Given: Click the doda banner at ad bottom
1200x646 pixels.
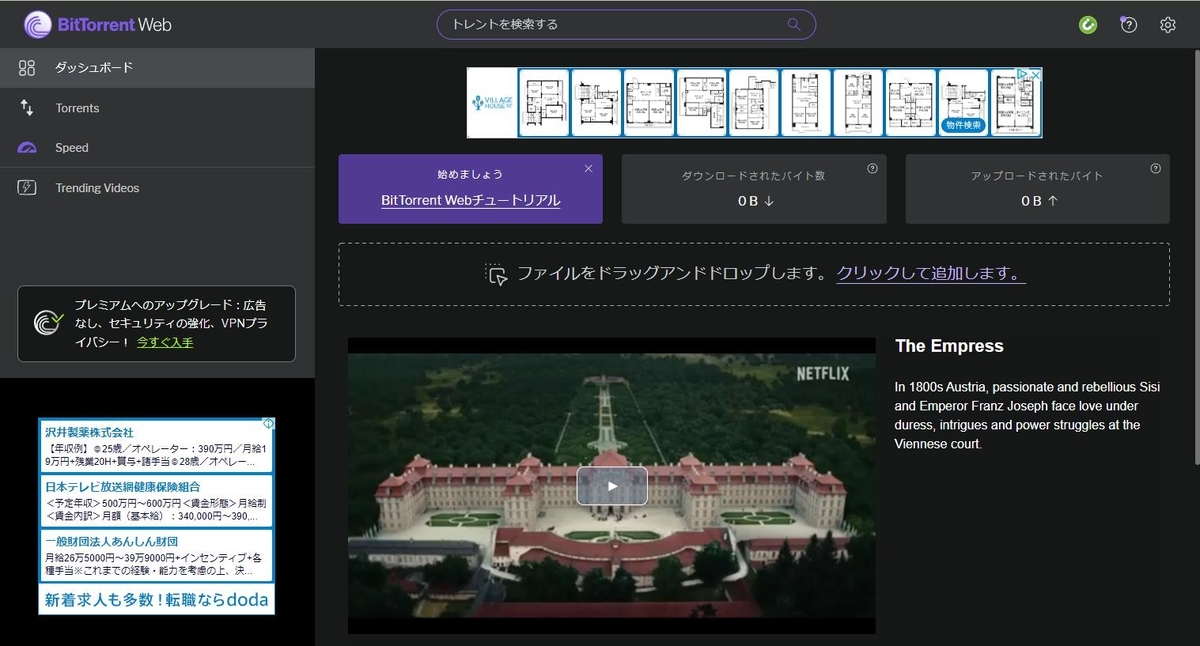Looking at the screenshot, I should (156, 600).
